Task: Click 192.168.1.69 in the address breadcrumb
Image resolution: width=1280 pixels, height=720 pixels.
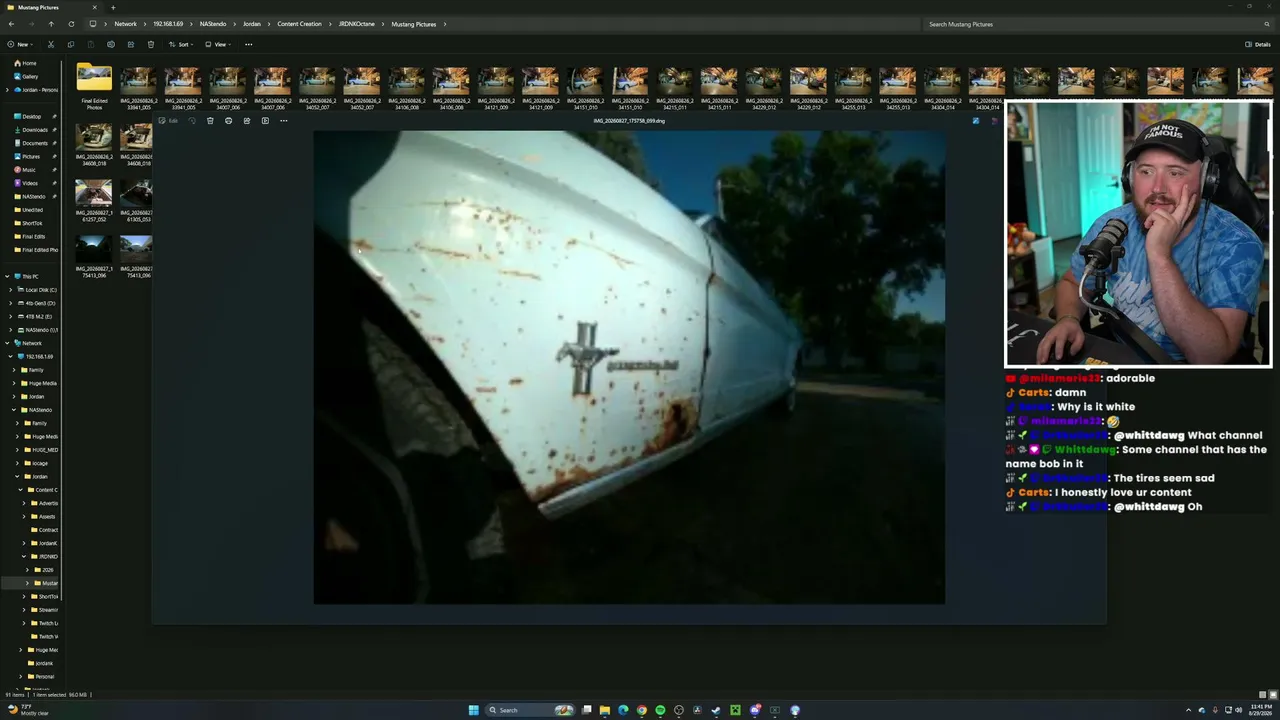Action: (x=168, y=24)
